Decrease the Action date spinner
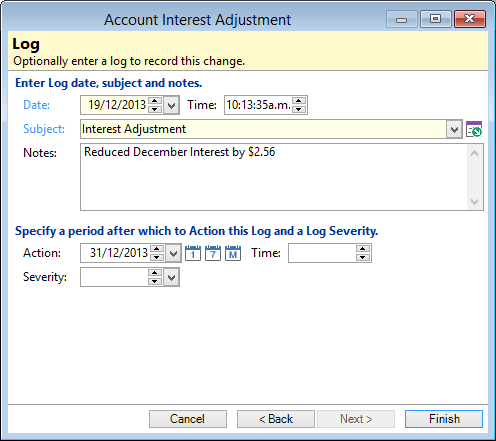Image resolution: width=496 pixels, height=441 pixels. (x=157, y=257)
